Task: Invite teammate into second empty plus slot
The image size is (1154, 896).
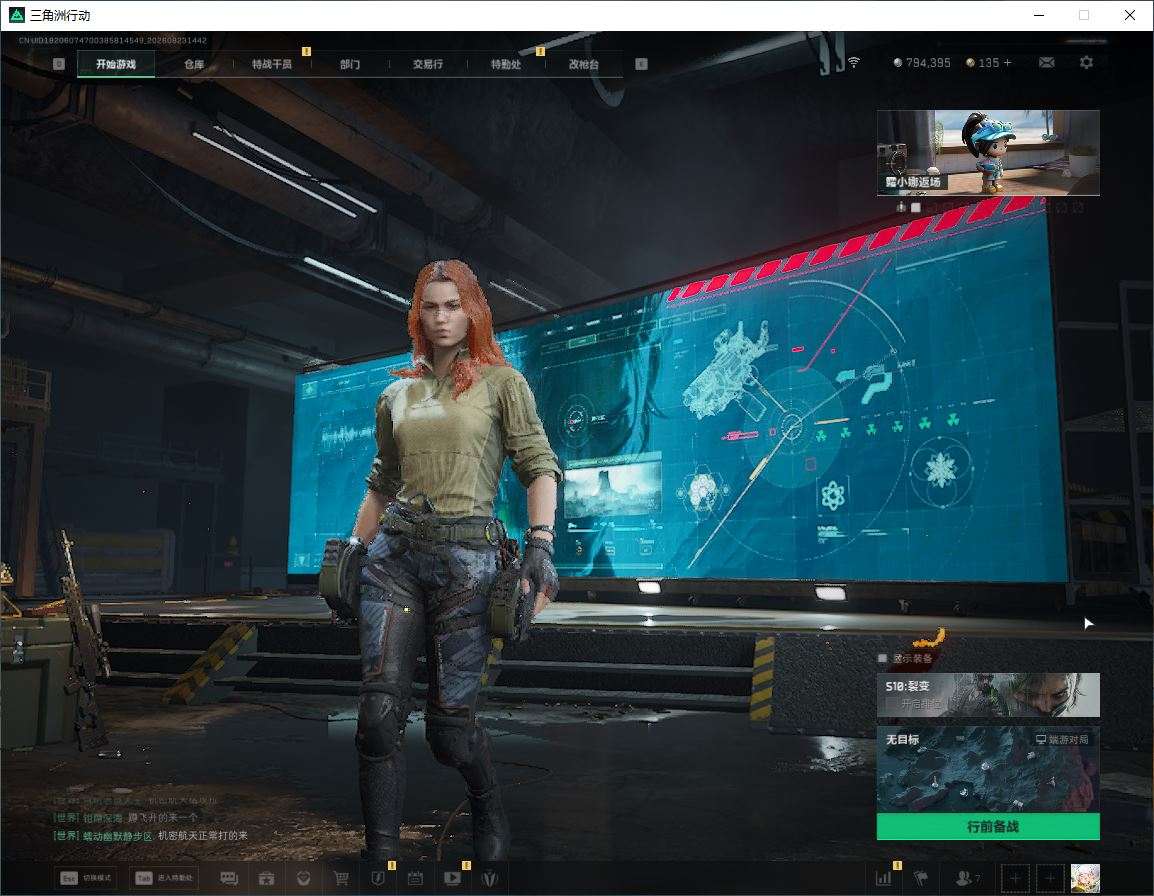Action: 1050,878
